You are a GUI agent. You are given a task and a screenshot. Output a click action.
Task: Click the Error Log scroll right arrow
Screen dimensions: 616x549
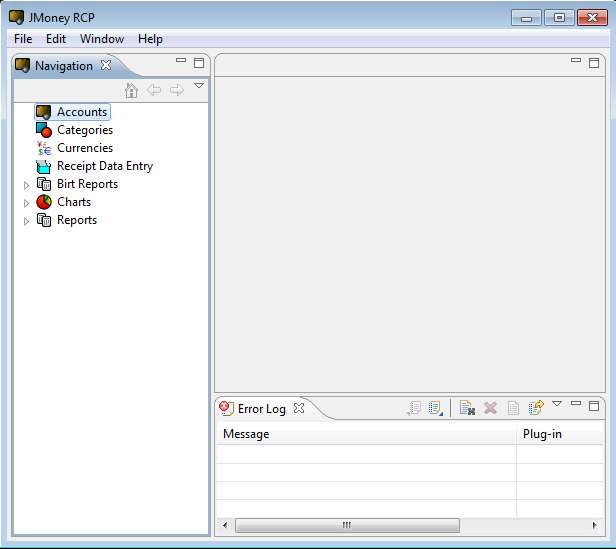(x=594, y=525)
